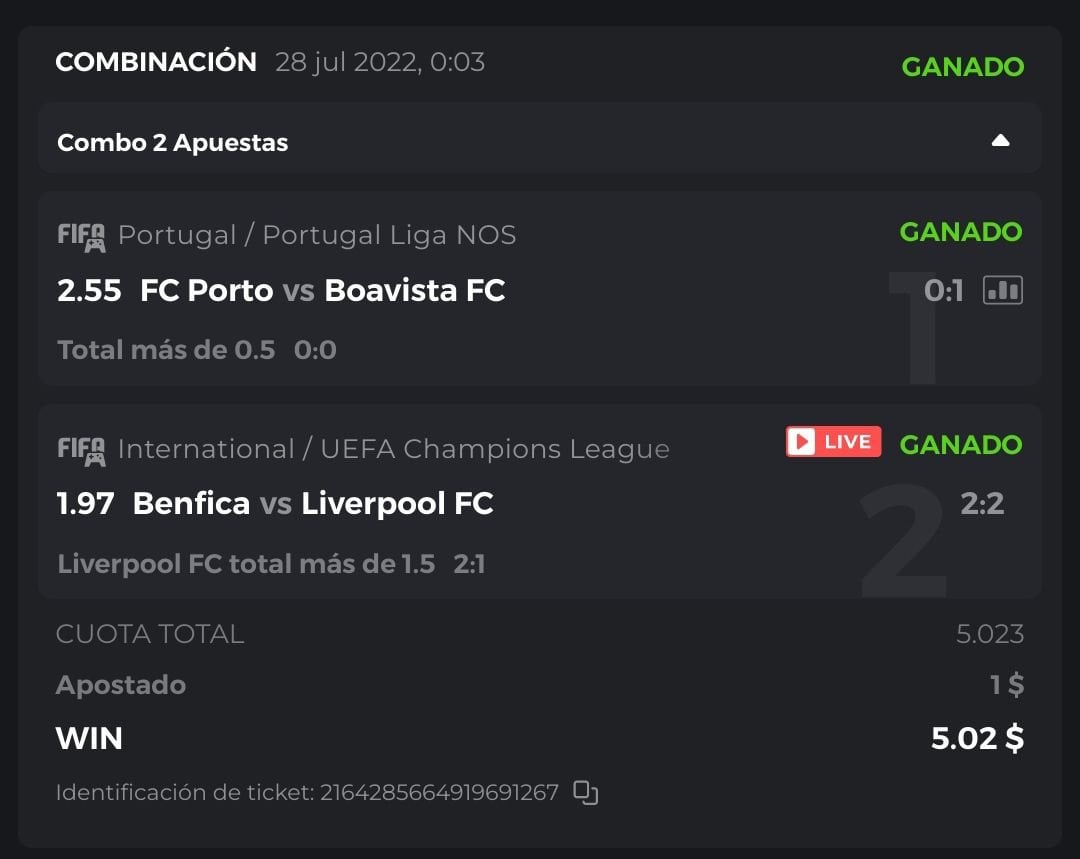Open FC Porto vs Boavista FC match
1080x859 pixels.
(322, 290)
